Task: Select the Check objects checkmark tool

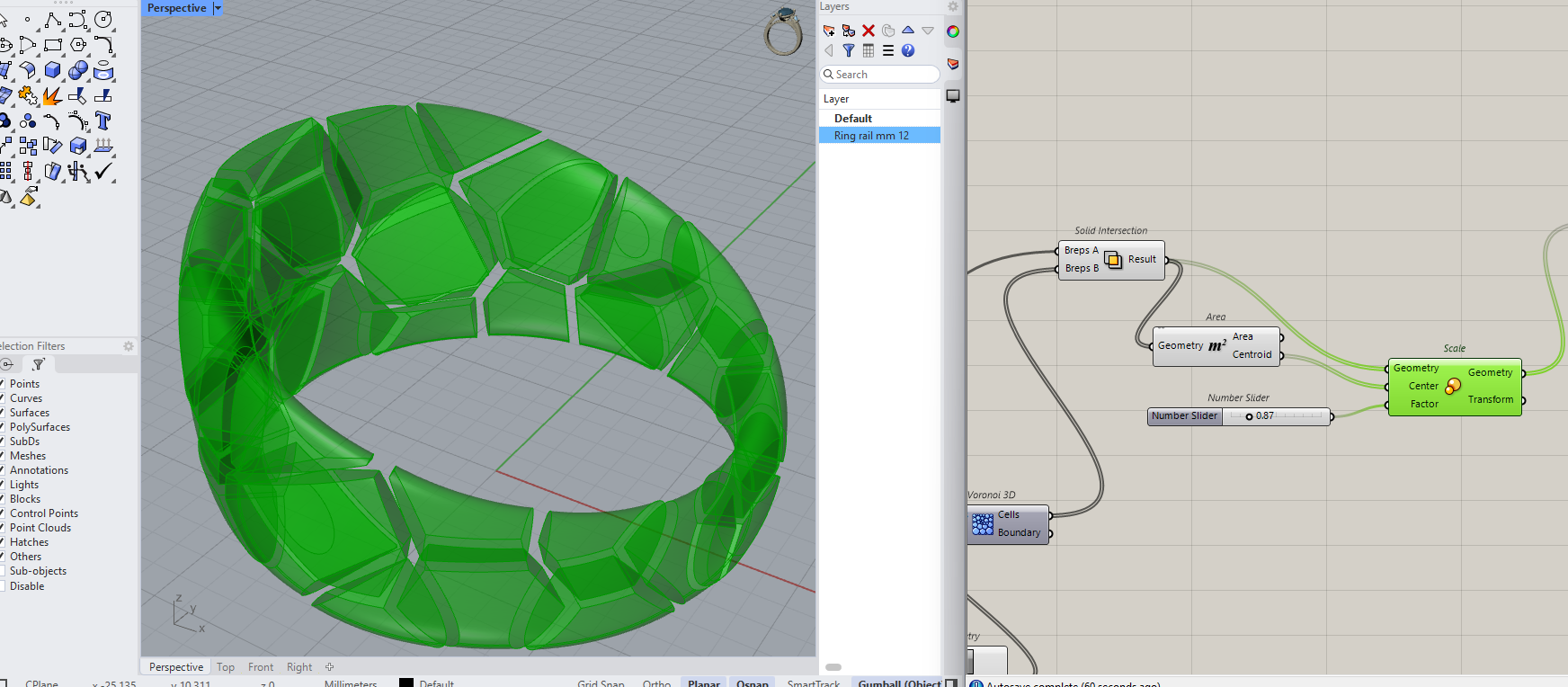Action: tap(103, 171)
